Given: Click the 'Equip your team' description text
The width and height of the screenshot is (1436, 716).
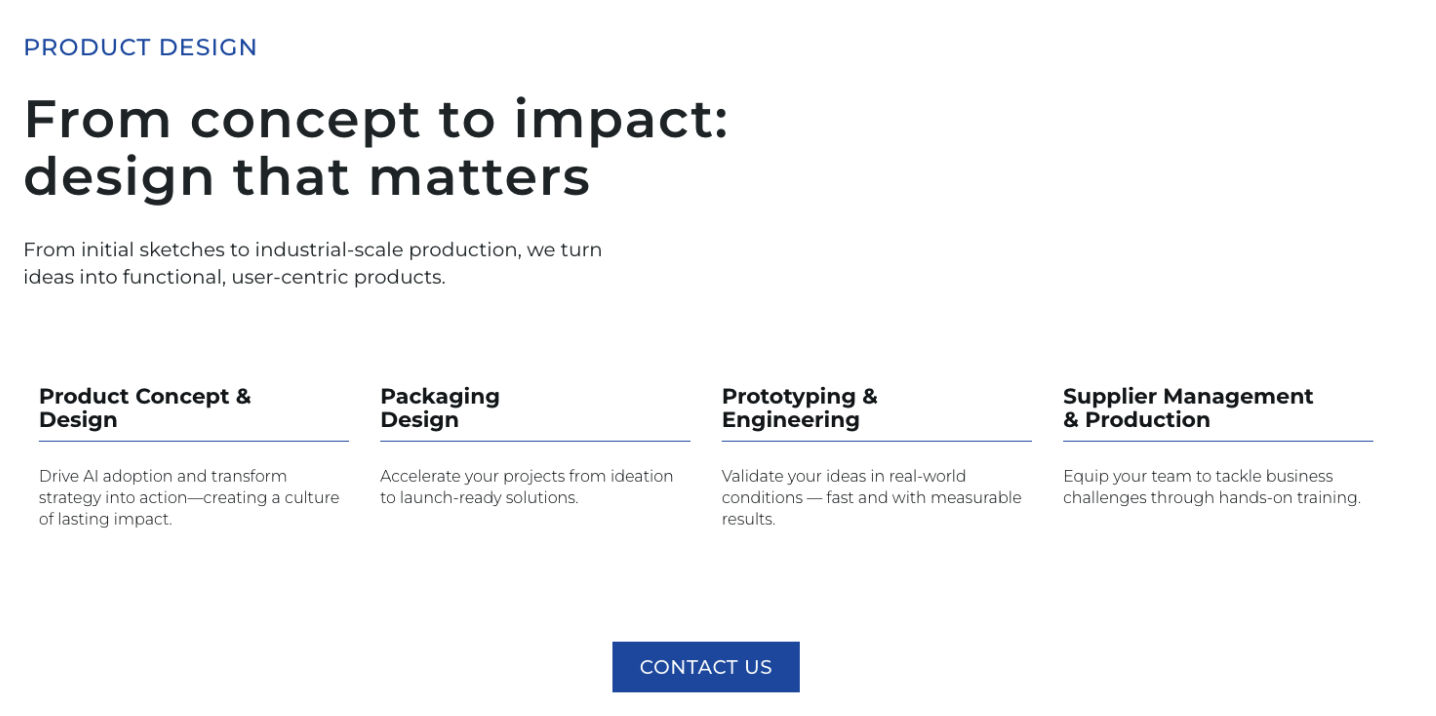Looking at the screenshot, I should (1211, 487).
